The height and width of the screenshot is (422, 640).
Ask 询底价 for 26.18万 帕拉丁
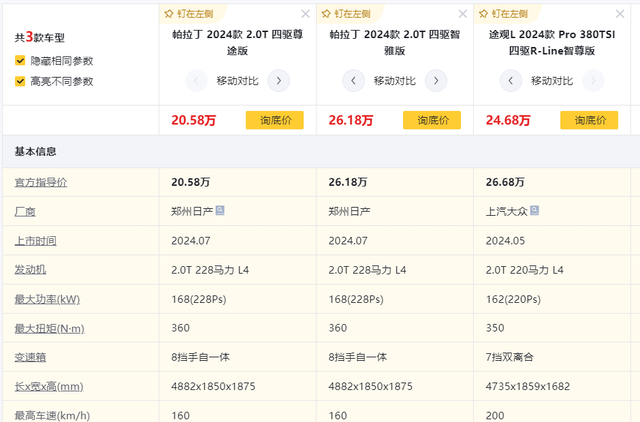click(x=432, y=120)
